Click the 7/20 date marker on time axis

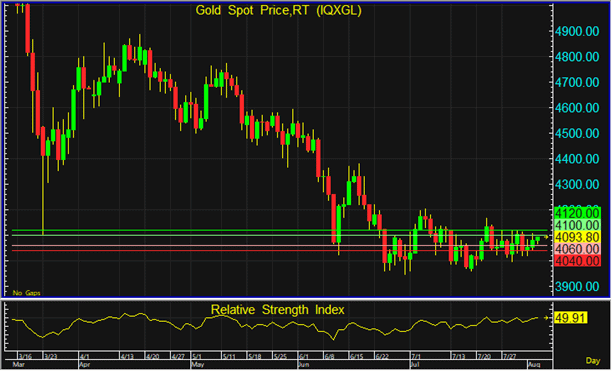click(x=484, y=357)
